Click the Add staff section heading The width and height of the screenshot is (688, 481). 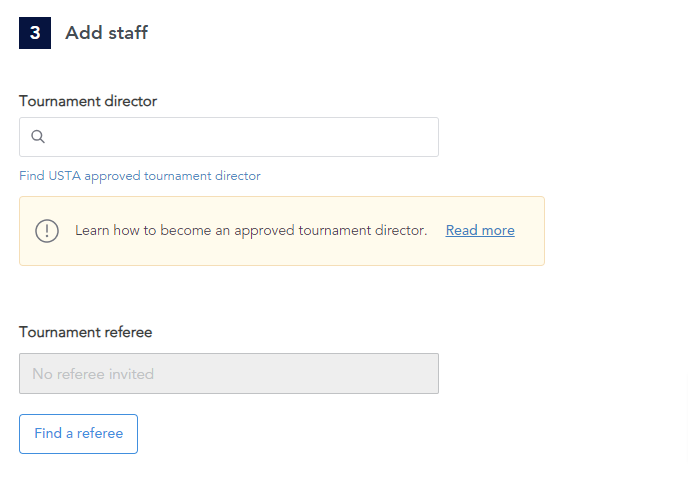(x=106, y=33)
